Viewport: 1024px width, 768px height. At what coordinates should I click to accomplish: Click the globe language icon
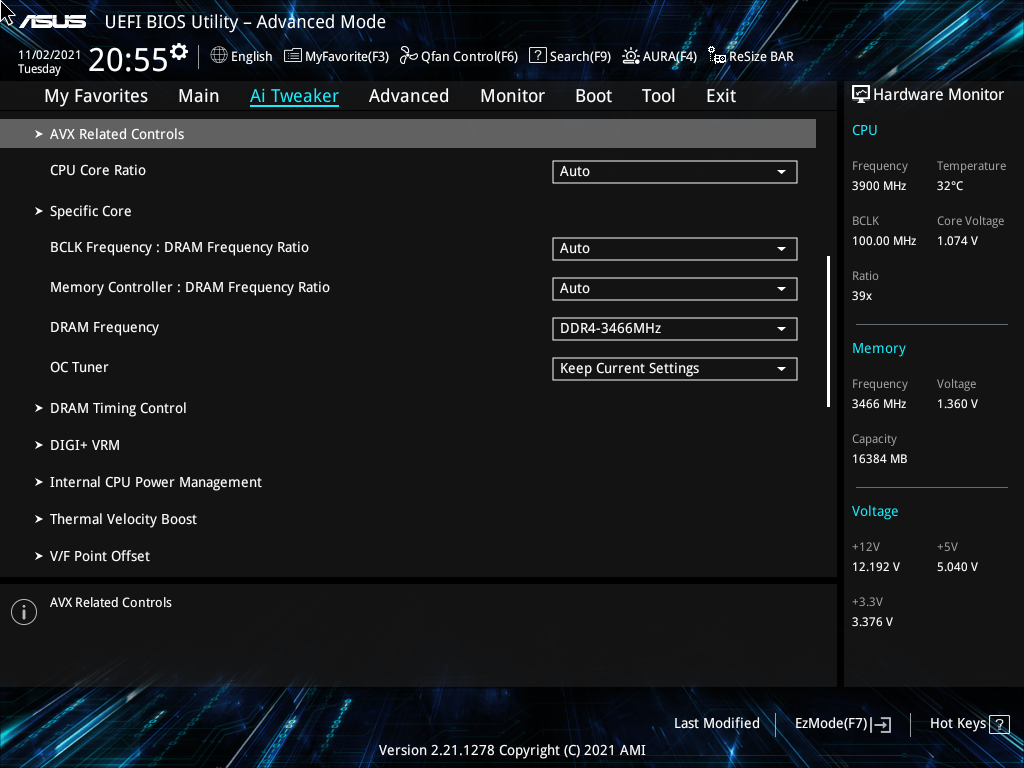[x=219, y=56]
